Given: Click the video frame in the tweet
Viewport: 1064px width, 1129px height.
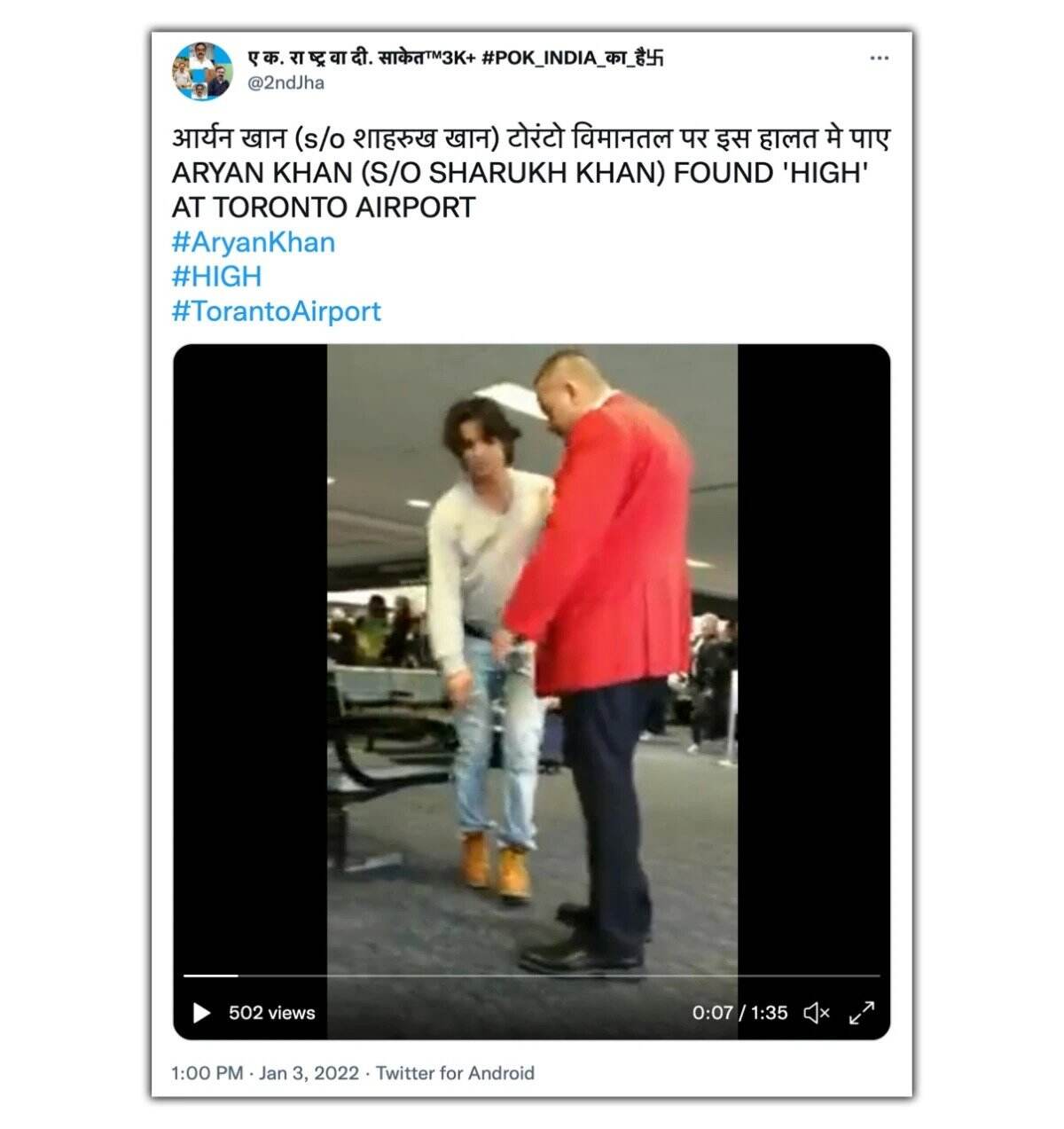Looking at the screenshot, I should 532,656.
